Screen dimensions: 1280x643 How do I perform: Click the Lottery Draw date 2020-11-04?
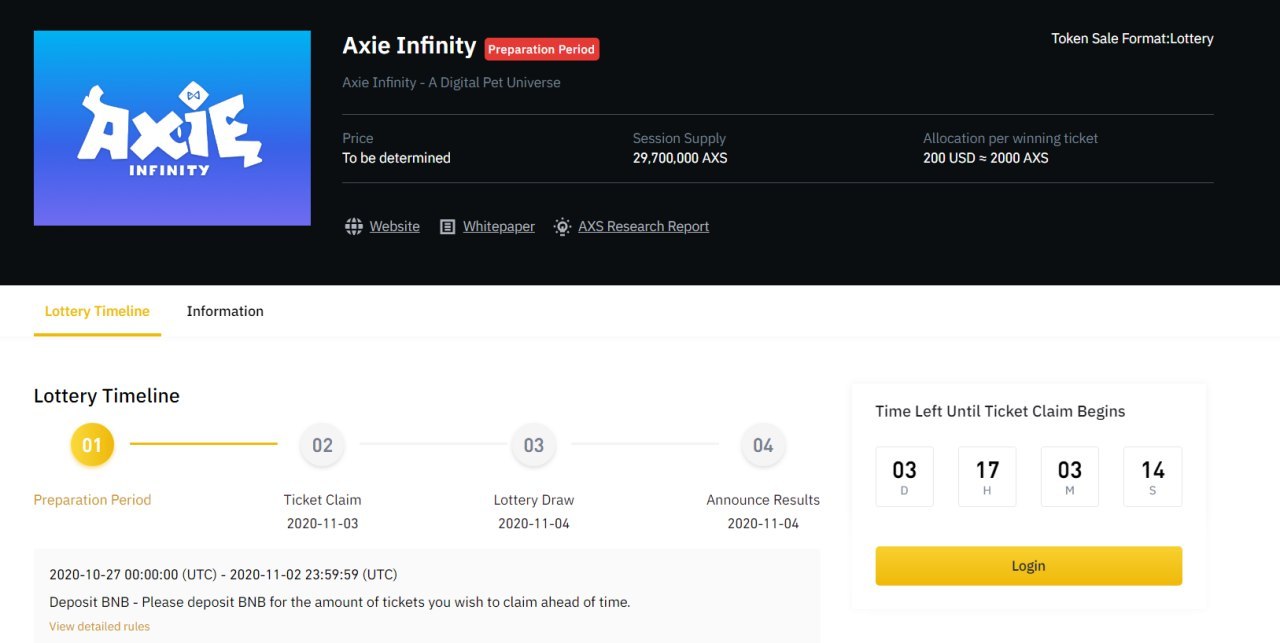(x=534, y=523)
